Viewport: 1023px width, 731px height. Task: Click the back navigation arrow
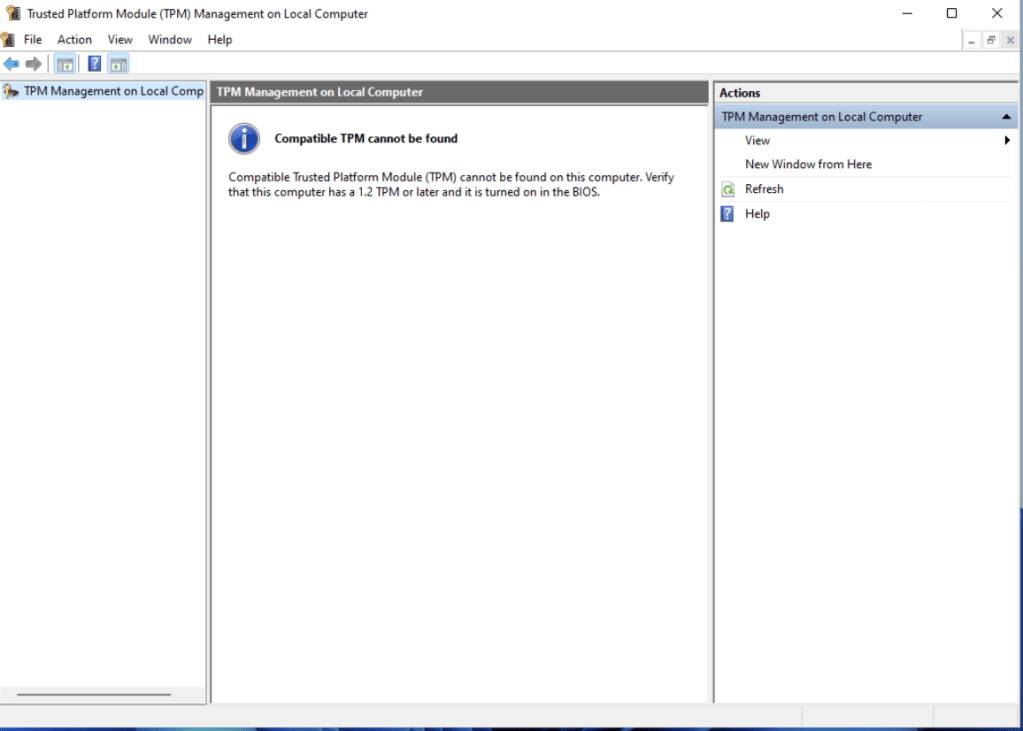12,63
